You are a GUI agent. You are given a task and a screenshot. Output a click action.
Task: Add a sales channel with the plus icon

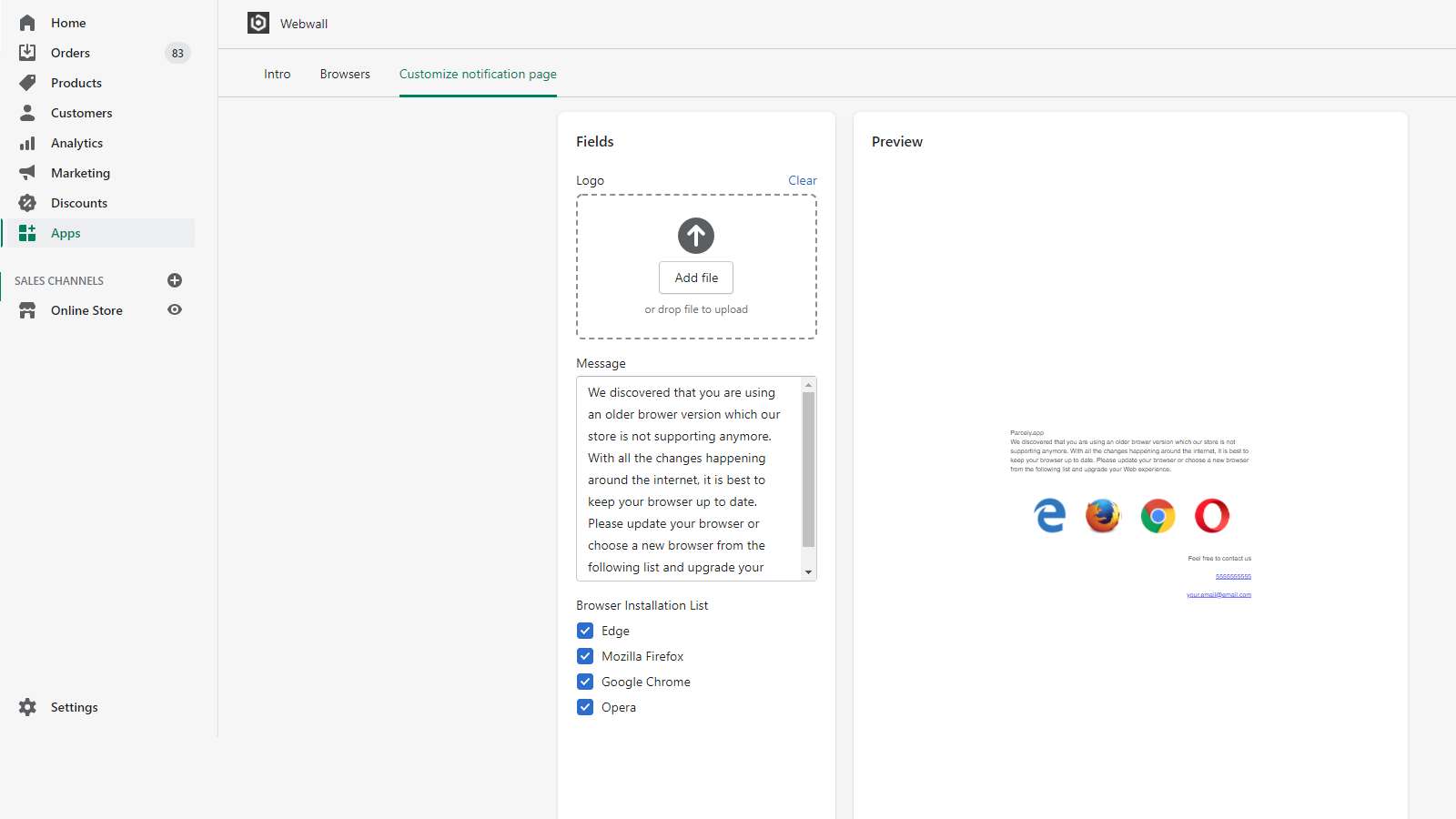click(174, 280)
